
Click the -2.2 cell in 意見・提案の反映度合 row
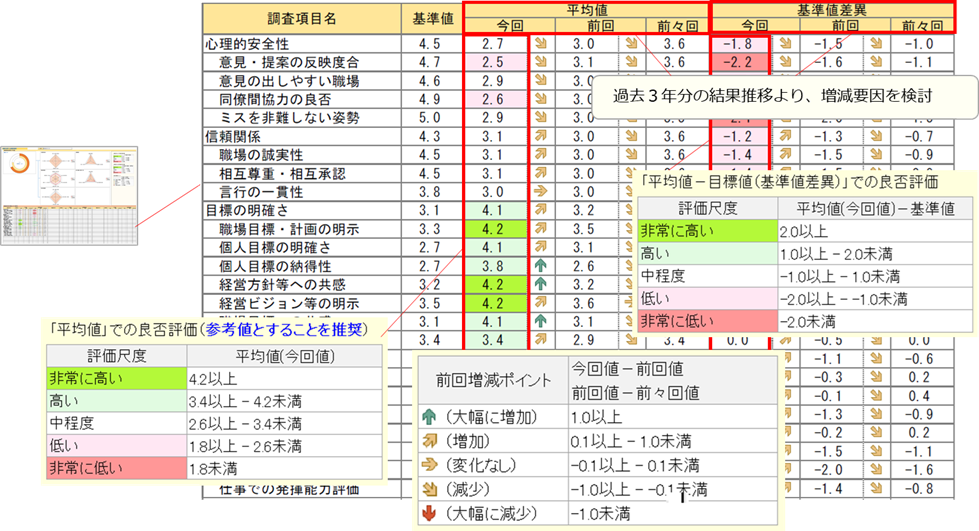point(740,62)
